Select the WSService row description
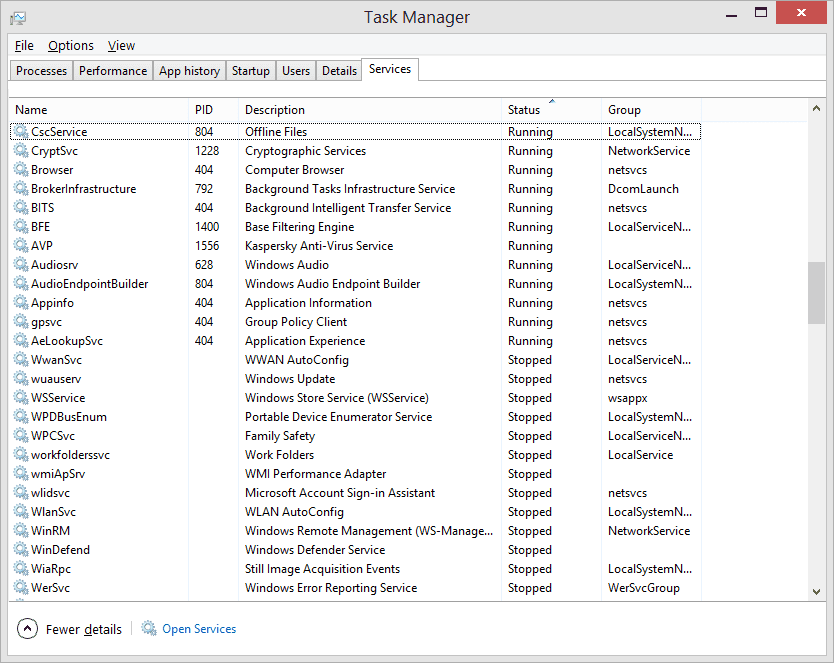834x663 pixels. tap(336, 398)
